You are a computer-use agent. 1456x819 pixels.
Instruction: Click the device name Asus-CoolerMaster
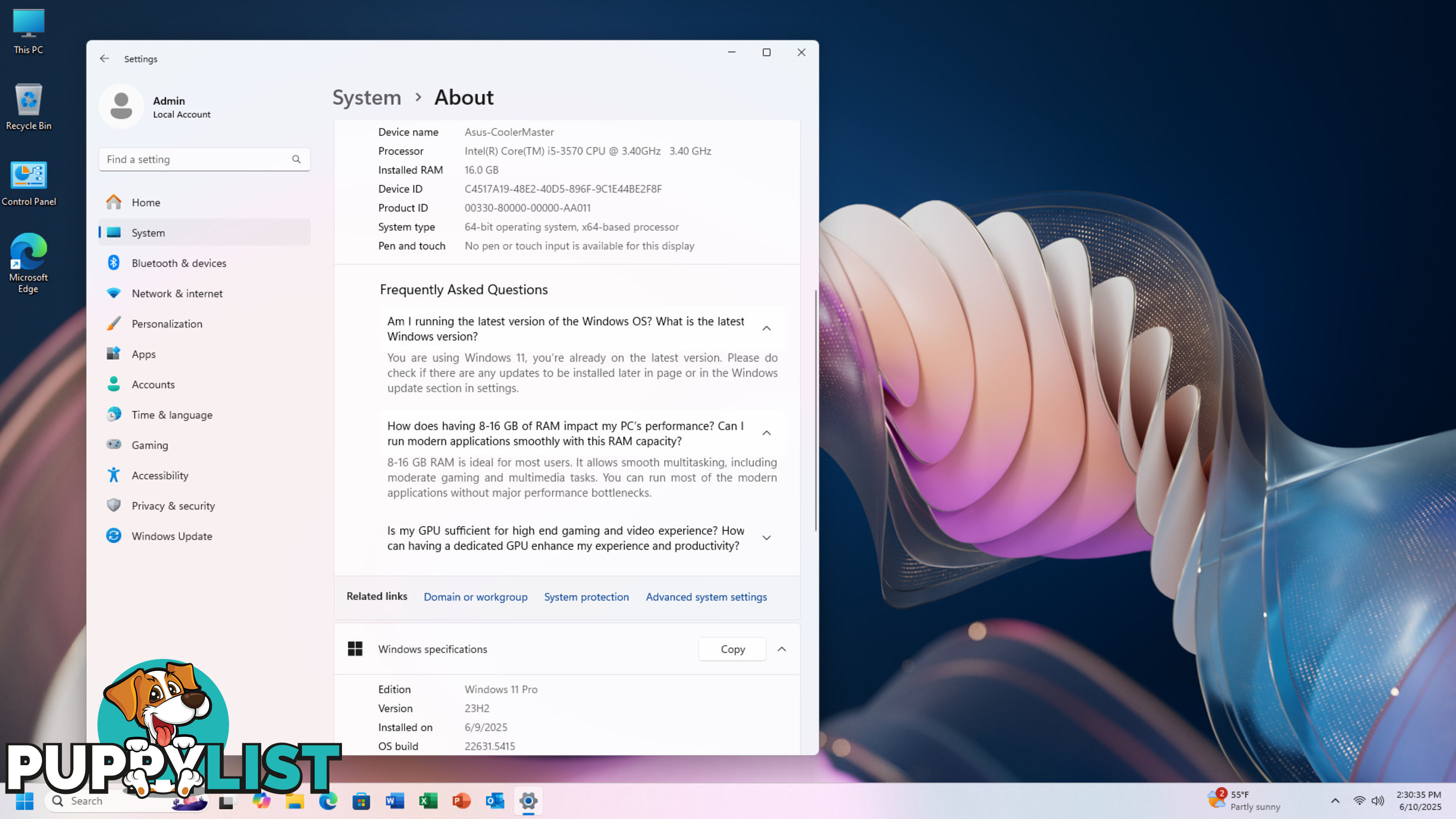(509, 132)
